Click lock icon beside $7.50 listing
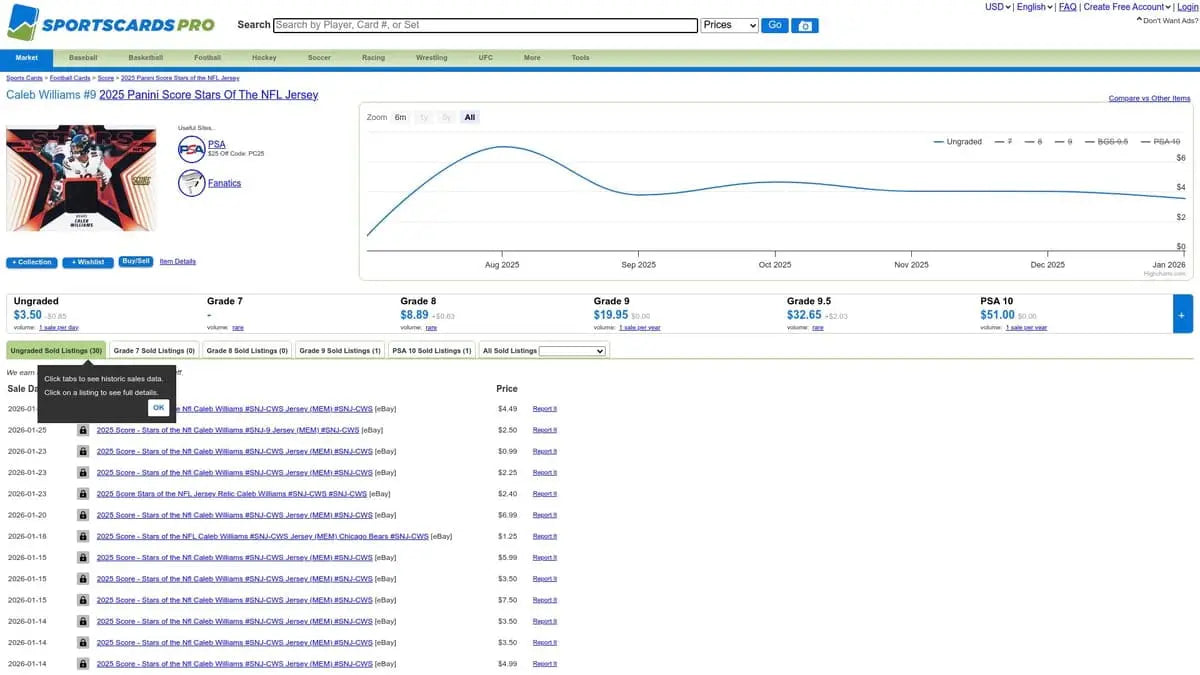The height and width of the screenshot is (675, 1200). (83, 600)
